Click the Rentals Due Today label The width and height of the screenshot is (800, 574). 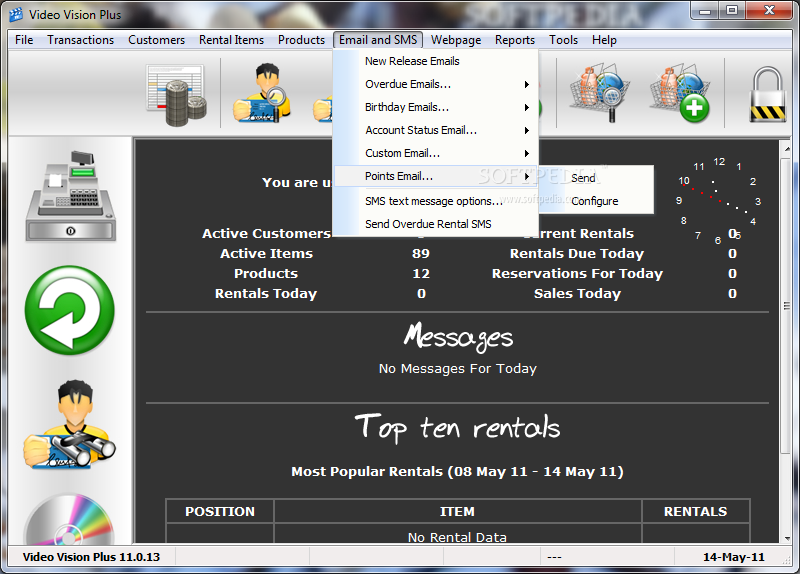pos(577,254)
